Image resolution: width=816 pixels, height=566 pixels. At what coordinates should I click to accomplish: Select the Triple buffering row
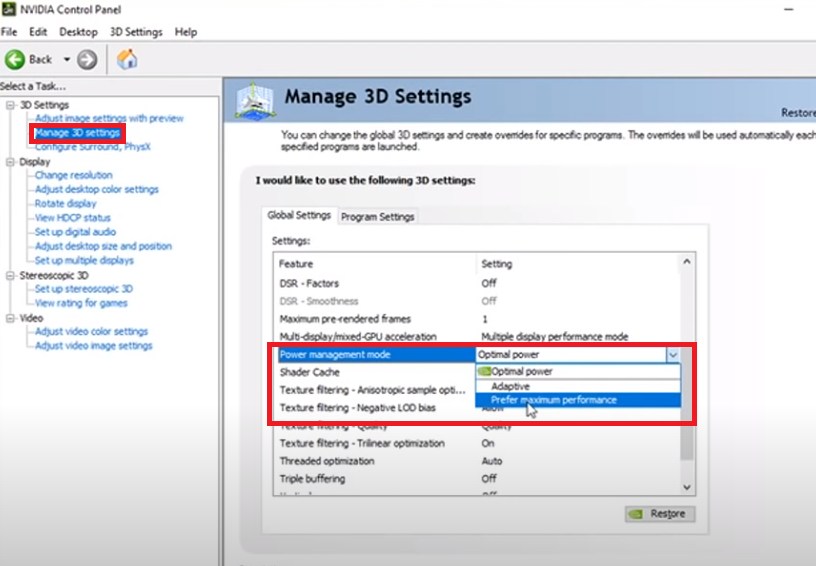(476, 479)
